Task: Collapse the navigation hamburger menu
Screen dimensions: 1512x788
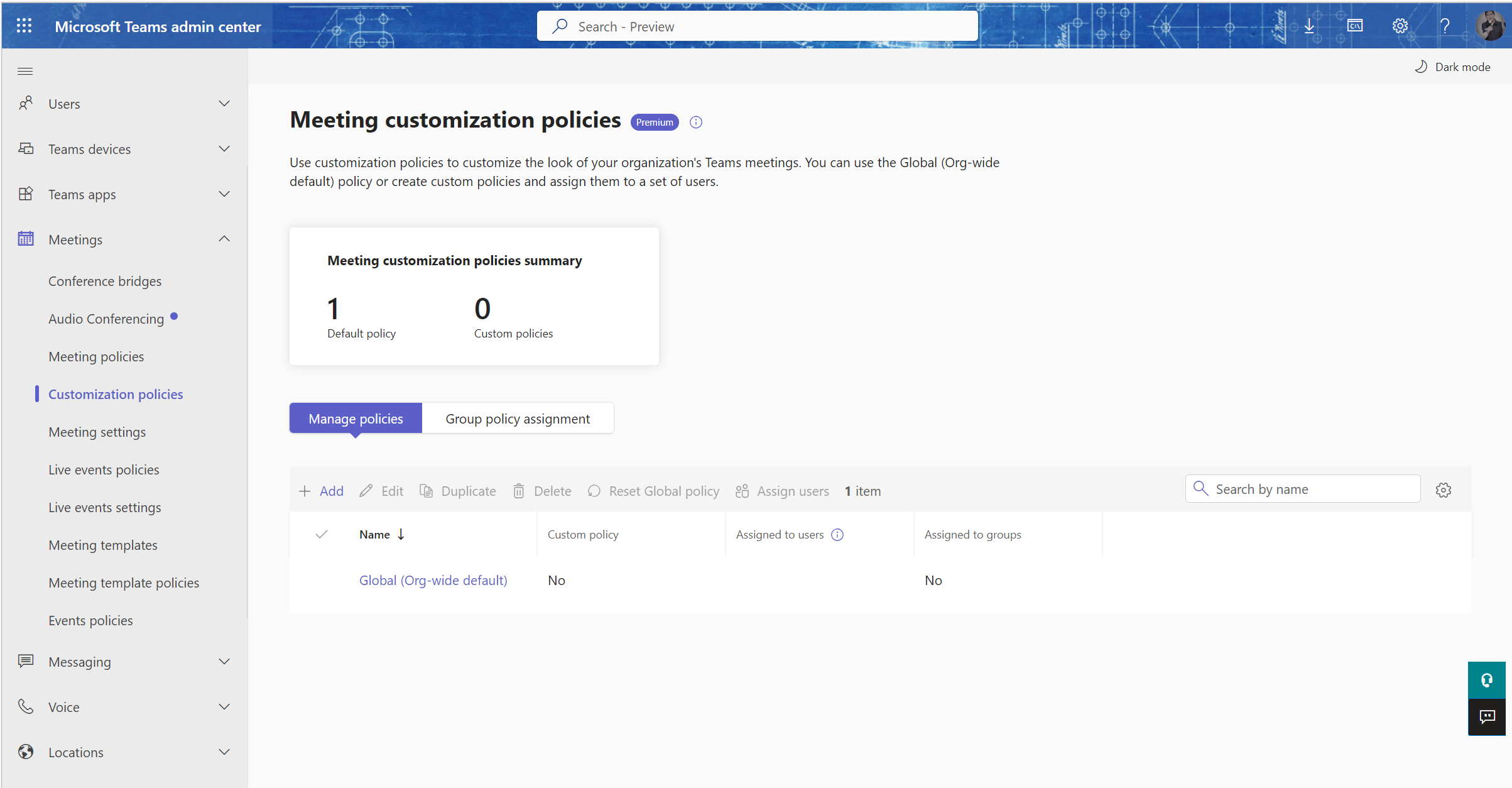Action: (25, 71)
